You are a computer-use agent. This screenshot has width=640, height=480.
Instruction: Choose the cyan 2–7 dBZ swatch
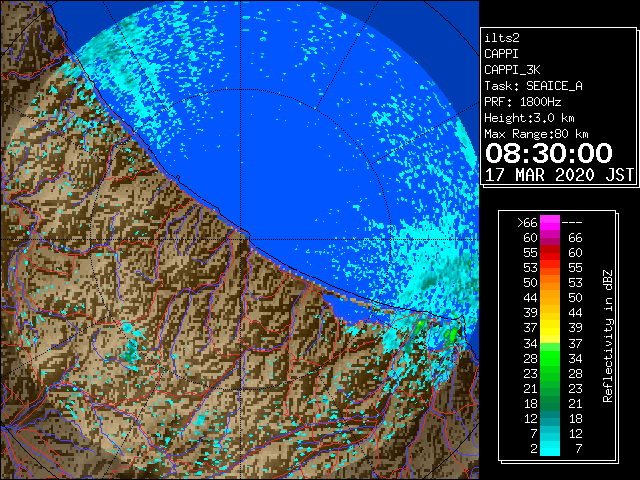tap(550, 449)
